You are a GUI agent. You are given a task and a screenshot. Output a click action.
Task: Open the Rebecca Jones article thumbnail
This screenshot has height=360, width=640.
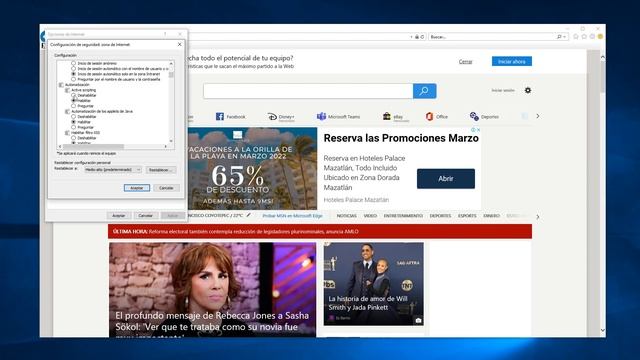coord(212,289)
